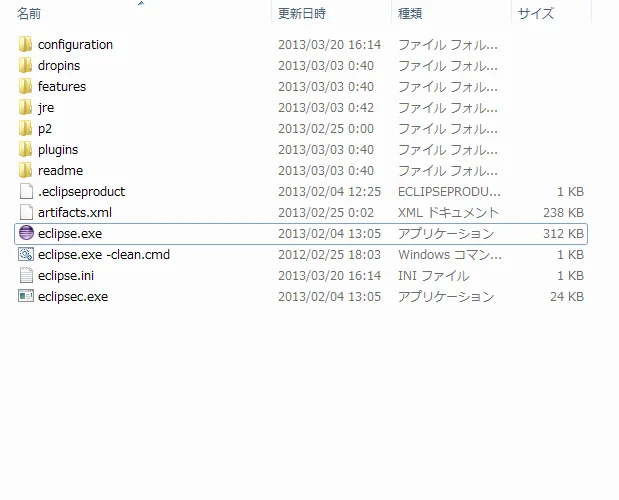The height and width of the screenshot is (500, 619).
Task: Select the eclipsec.exe console icon
Action: [x=26, y=296]
